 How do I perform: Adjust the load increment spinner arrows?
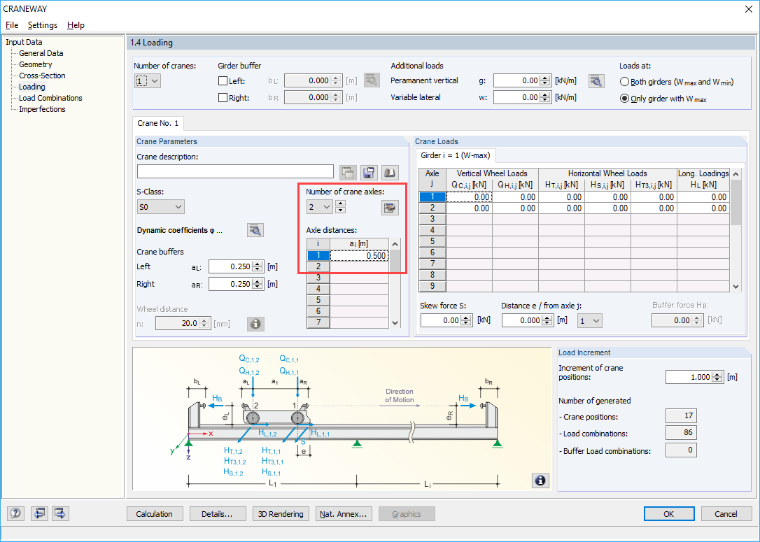click(x=718, y=377)
